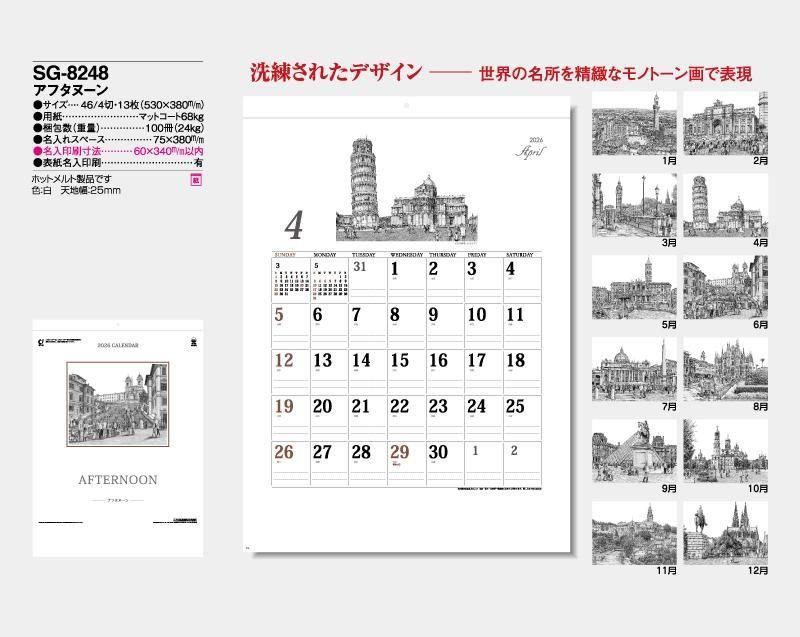Click the pink 名入印刷寸法 60×340 line

pyautogui.click(x=118, y=151)
